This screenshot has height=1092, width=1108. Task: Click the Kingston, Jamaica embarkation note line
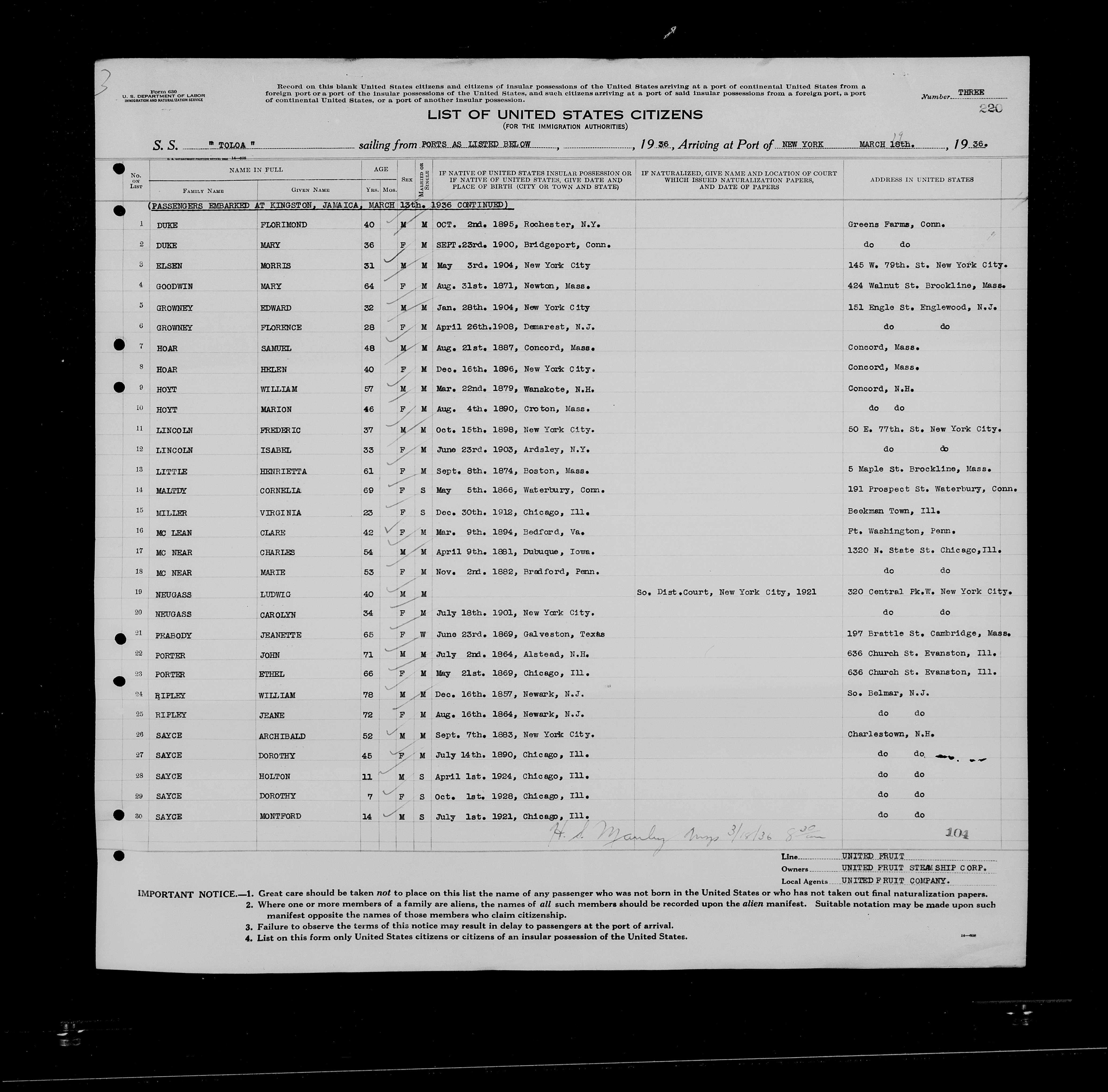pyautogui.click(x=328, y=205)
